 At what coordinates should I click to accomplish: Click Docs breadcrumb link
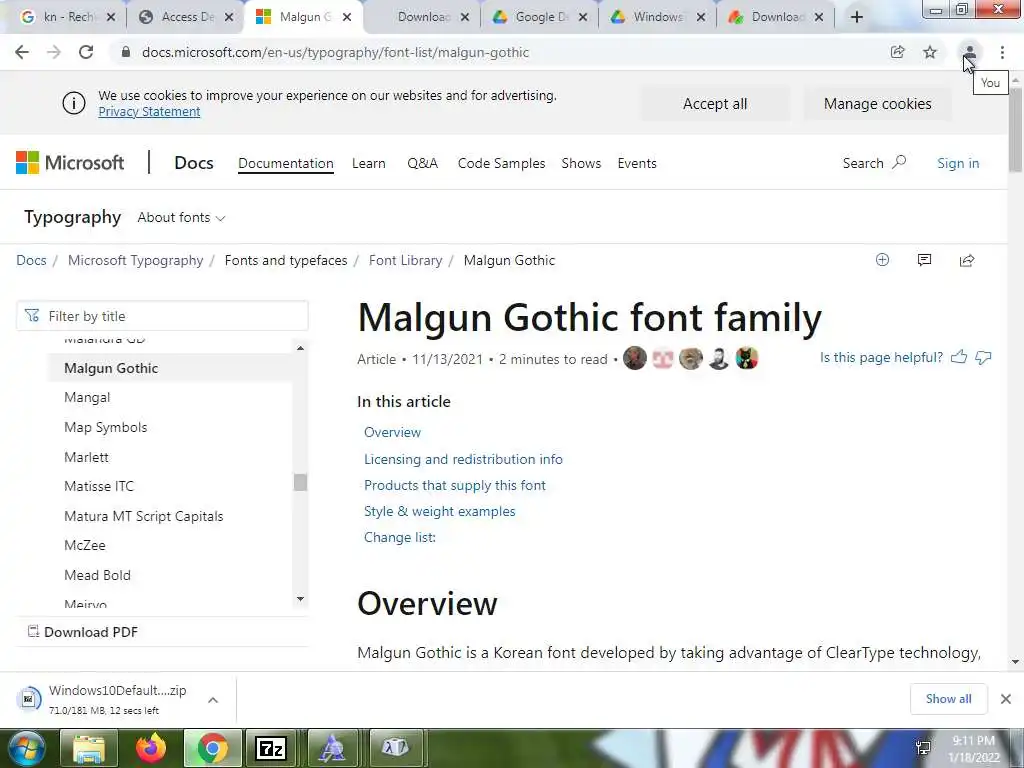[31, 260]
